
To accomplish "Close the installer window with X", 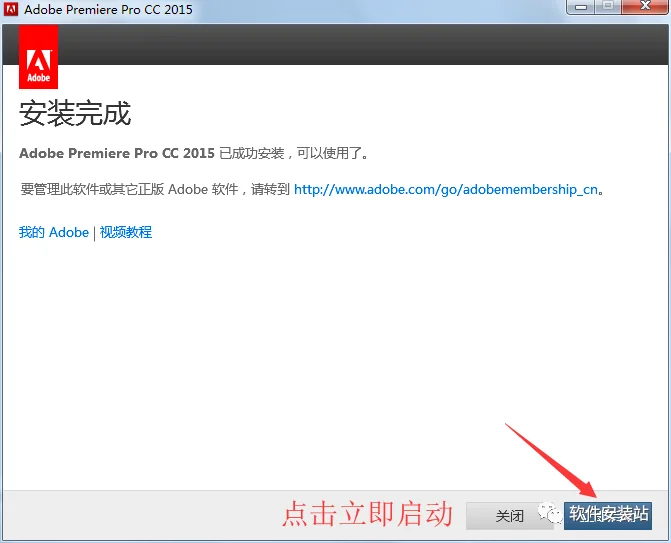I will click(x=645, y=7).
